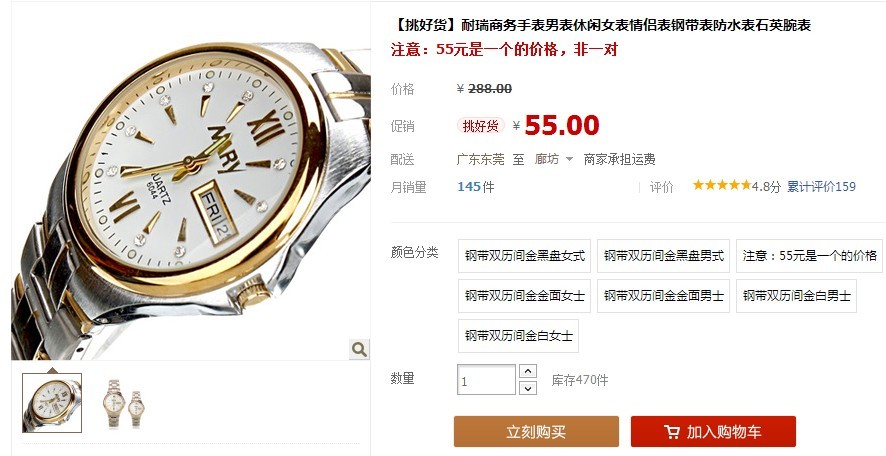Focus the quantity input field
886x456 pixels.
tap(486, 380)
